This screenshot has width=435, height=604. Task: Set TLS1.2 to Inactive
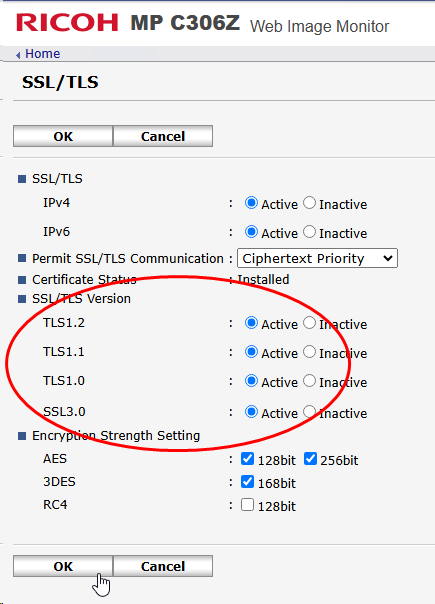click(309, 323)
